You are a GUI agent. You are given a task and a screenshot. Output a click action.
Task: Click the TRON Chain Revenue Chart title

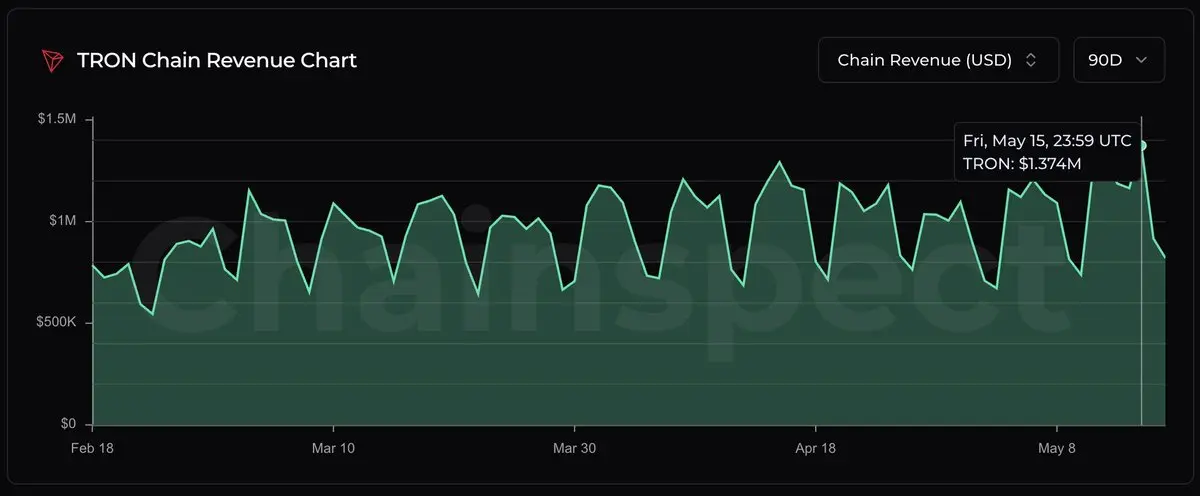pos(217,60)
